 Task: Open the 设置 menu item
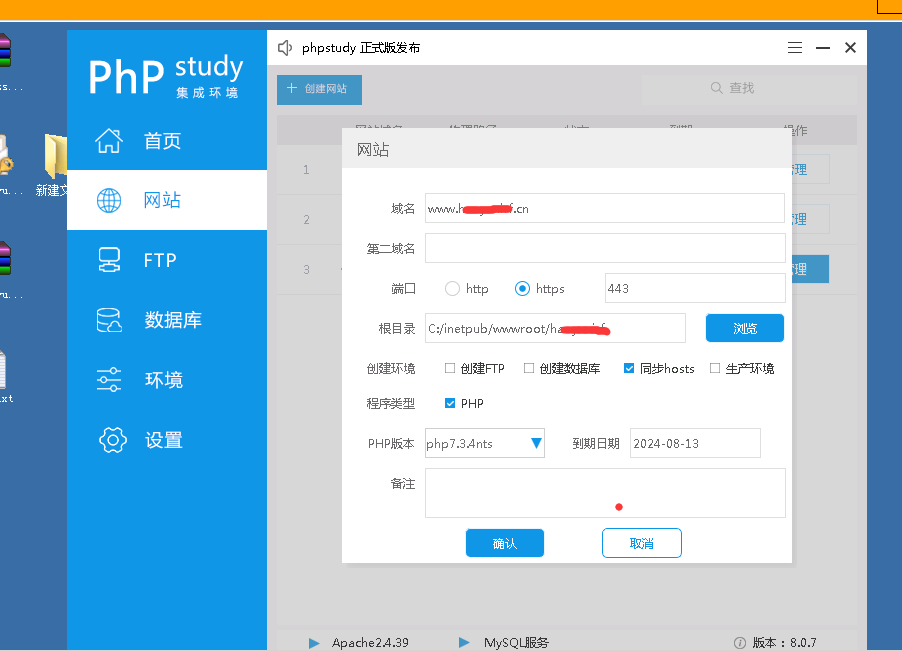(x=167, y=440)
